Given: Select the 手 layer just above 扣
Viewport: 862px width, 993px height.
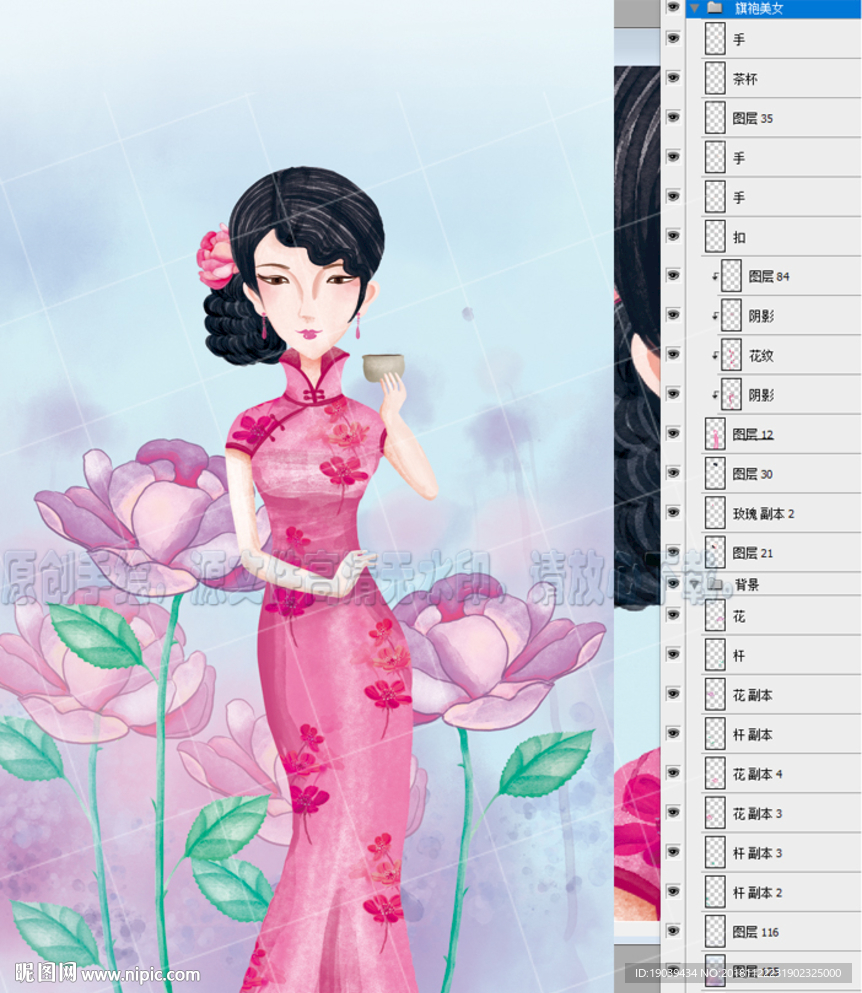Looking at the screenshot, I should coord(738,198).
